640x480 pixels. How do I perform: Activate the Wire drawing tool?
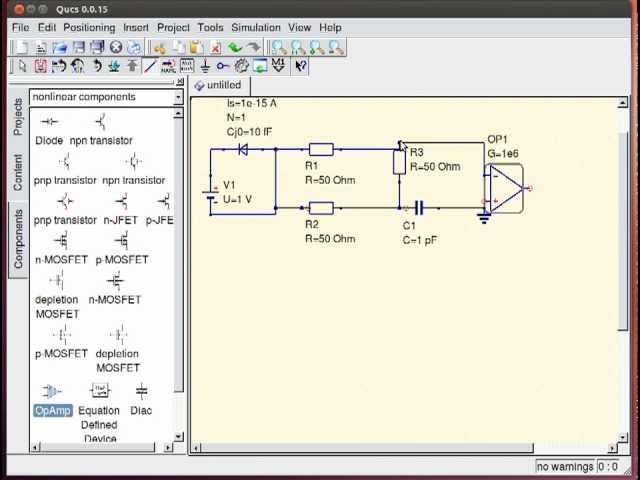click(150, 66)
